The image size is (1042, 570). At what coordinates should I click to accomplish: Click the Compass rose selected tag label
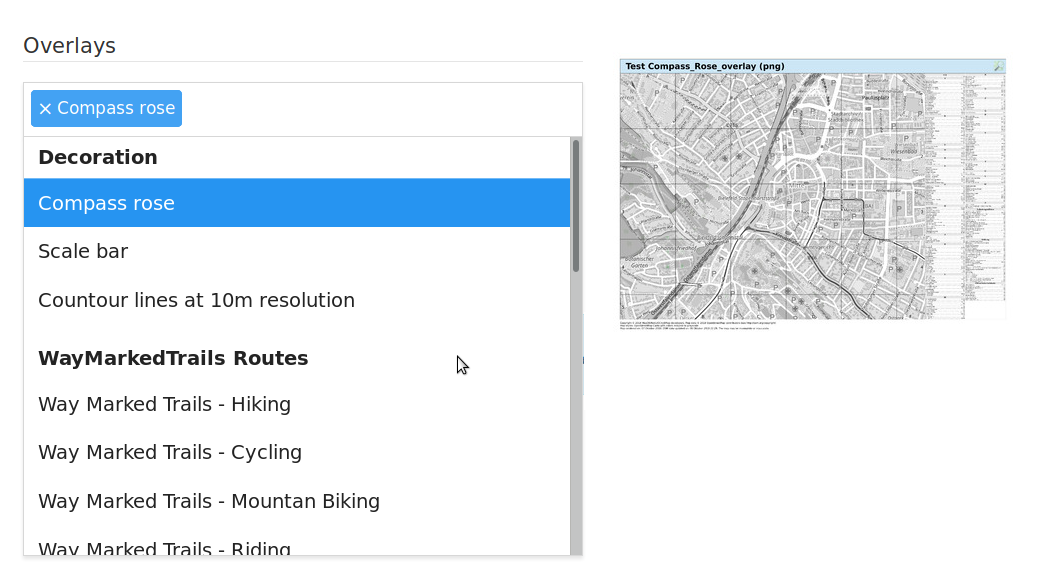[x=116, y=108]
